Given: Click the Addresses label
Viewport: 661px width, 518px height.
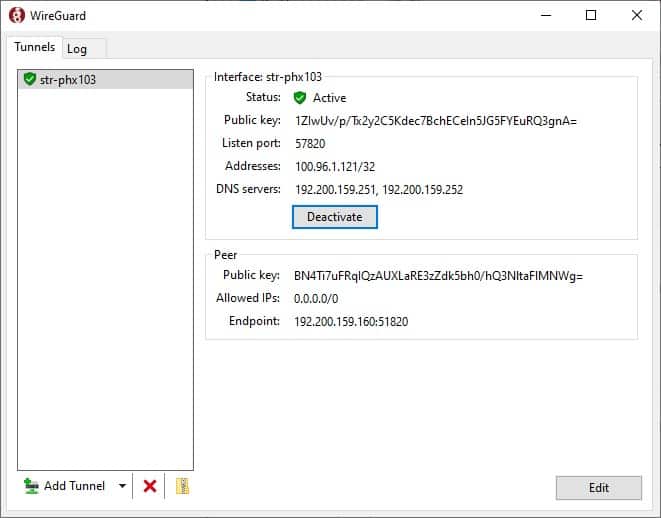Looking at the screenshot, I should click(253, 166).
